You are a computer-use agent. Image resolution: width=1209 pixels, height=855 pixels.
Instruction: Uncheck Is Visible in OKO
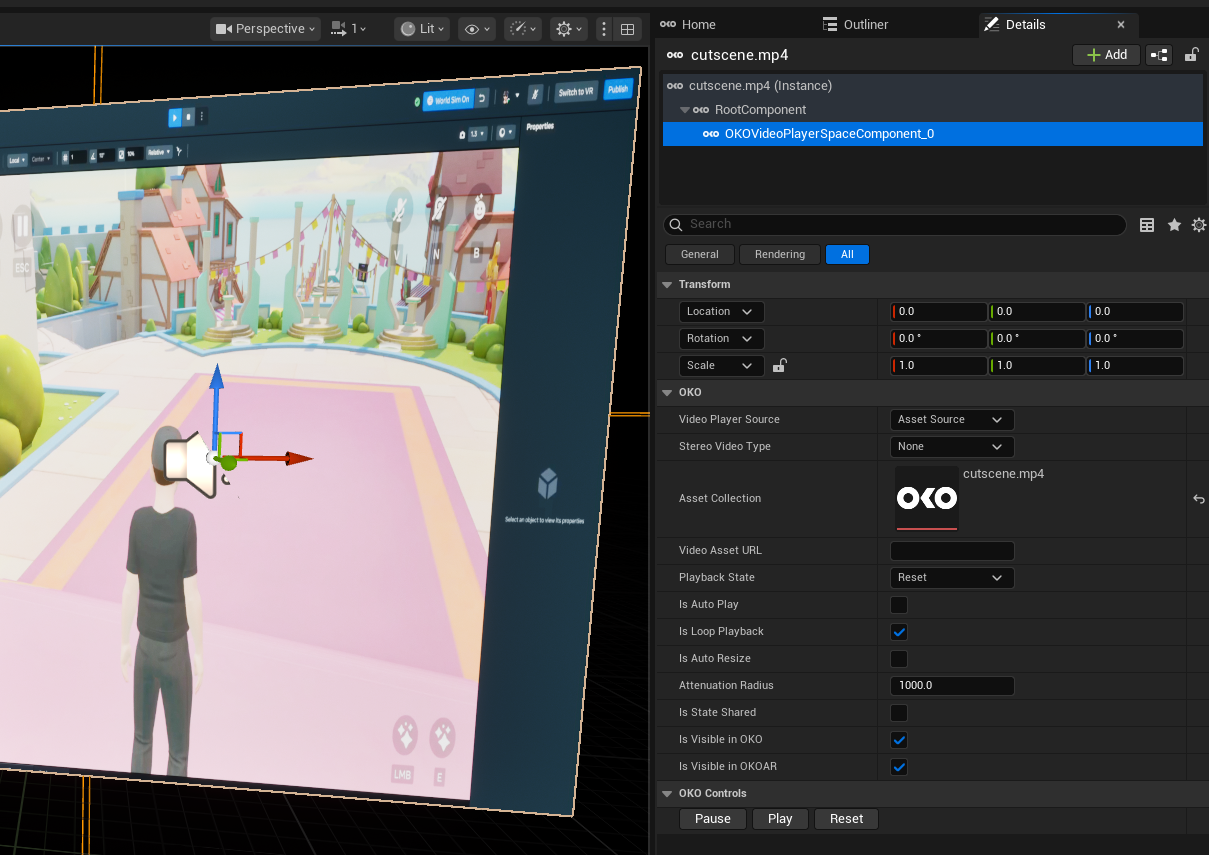[899, 740]
